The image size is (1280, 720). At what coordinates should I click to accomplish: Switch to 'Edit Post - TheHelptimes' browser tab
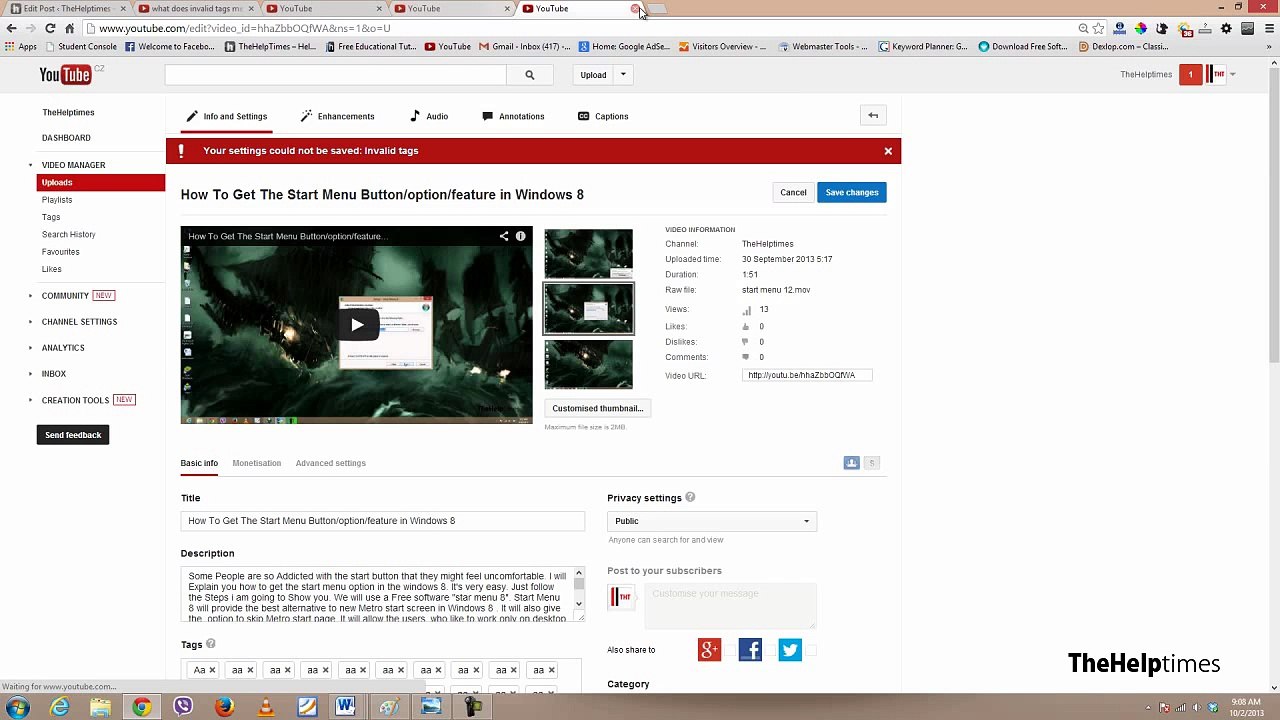pyautogui.click(x=66, y=9)
